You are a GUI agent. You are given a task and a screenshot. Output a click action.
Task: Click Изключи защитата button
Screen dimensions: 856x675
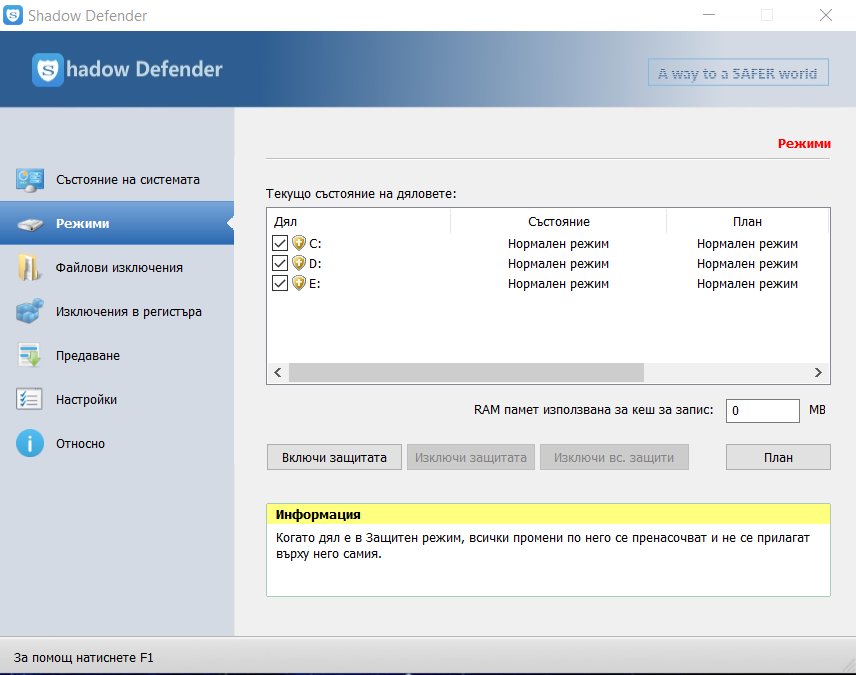[x=471, y=457]
